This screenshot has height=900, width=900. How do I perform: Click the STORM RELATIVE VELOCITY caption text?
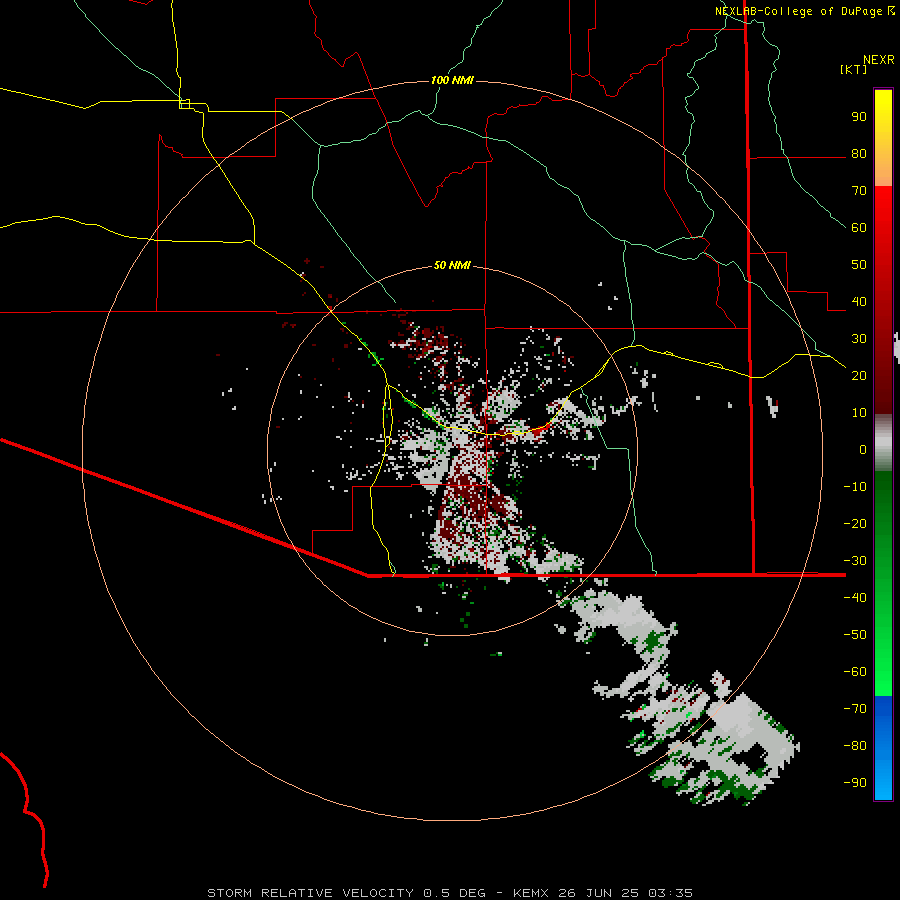tap(310, 893)
